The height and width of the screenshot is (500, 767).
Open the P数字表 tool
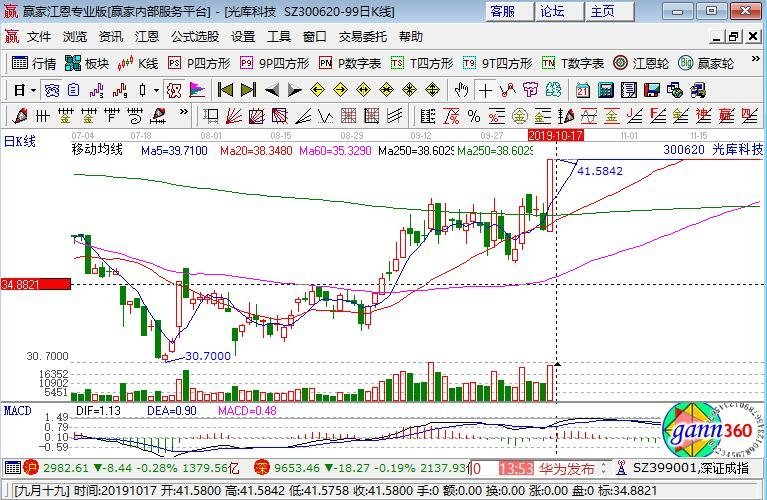(x=350, y=64)
